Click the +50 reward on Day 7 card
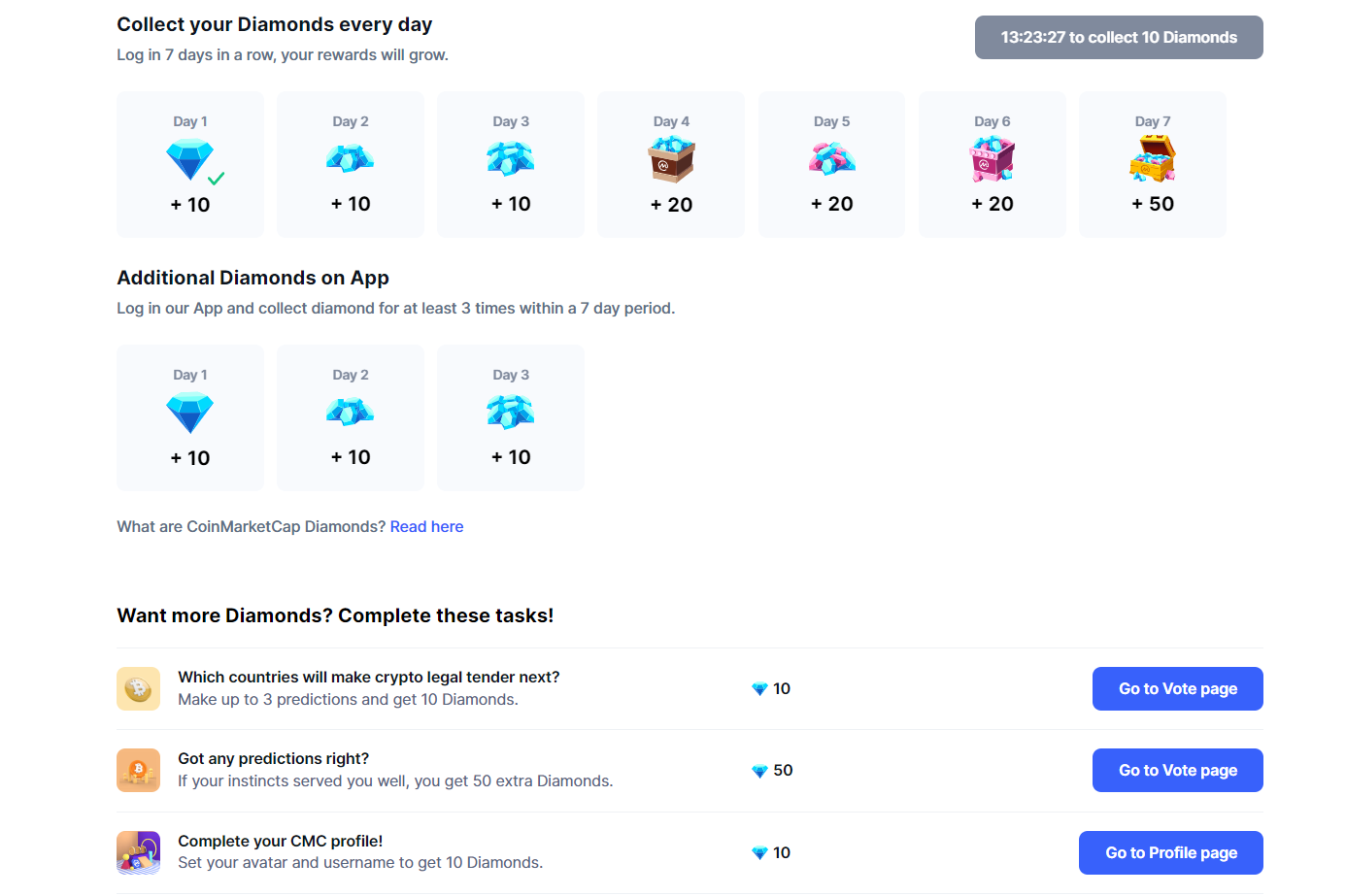1346x896 pixels. click(1152, 204)
